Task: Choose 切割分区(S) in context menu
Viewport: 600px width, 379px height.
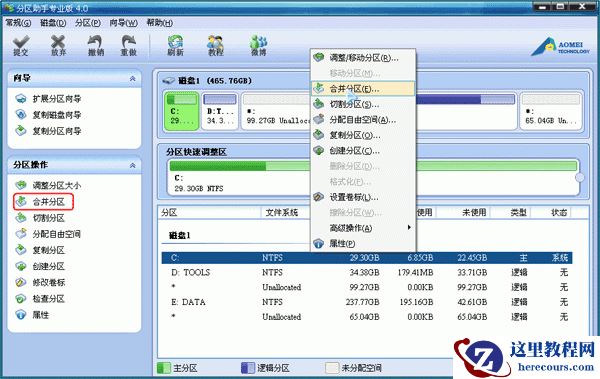Action: click(x=363, y=104)
